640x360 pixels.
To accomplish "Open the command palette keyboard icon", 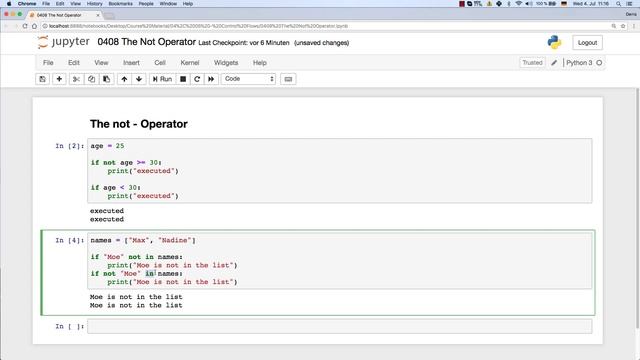I will tap(288, 79).
